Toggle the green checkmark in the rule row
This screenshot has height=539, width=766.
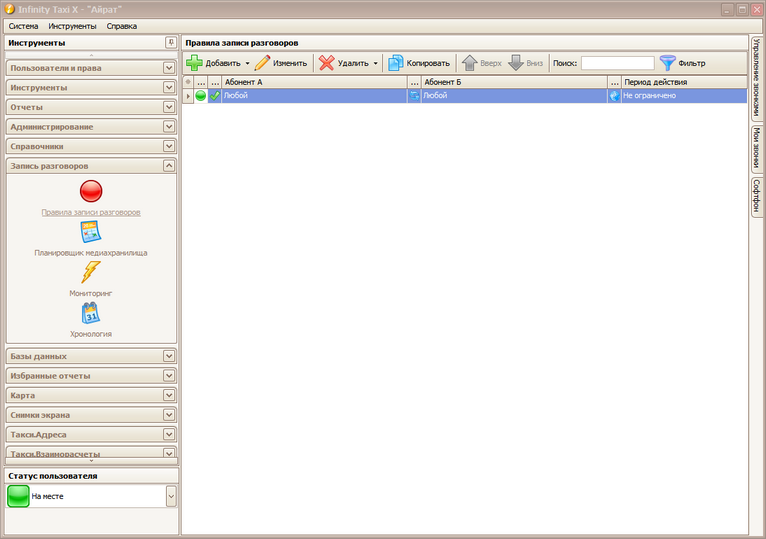214,96
